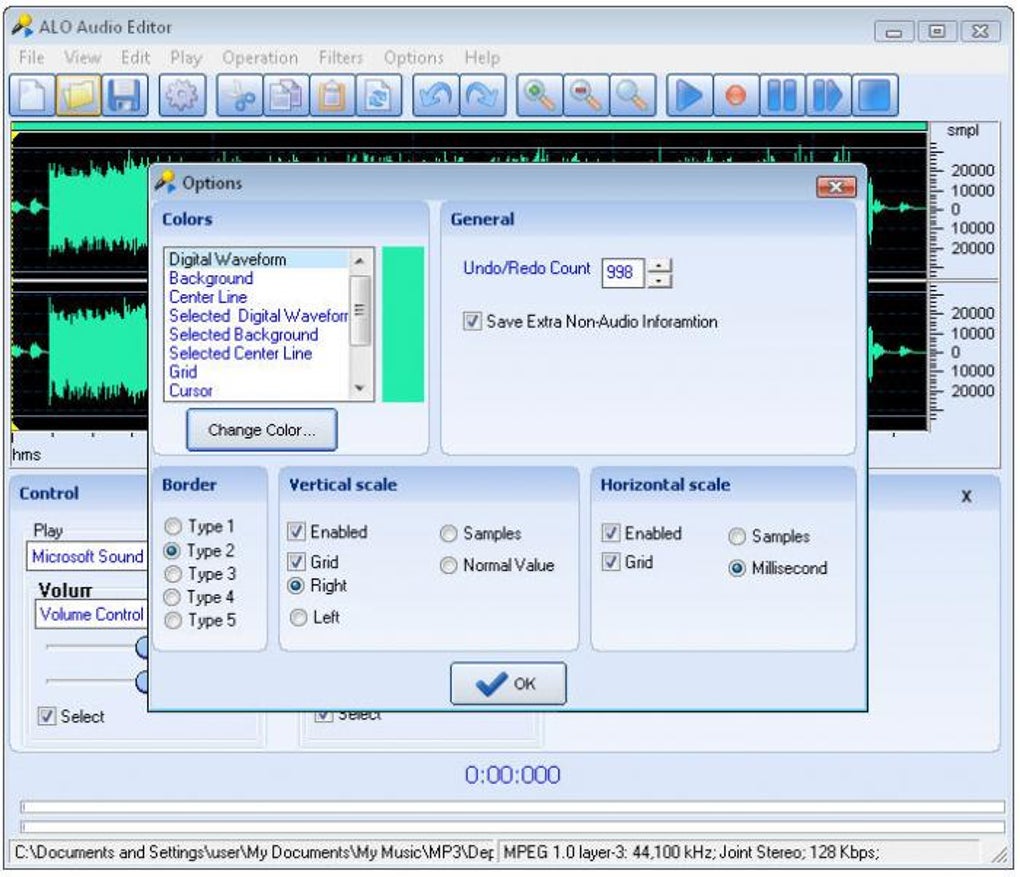Enable Samples for the horizontal scale
The image size is (1020, 877).
coord(737,536)
